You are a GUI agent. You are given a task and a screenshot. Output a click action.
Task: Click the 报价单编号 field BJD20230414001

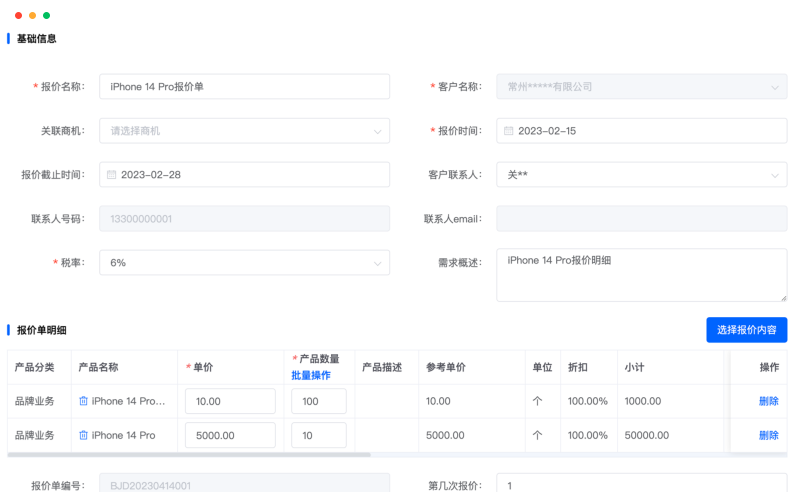pyautogui.click(x=244, y=484)
